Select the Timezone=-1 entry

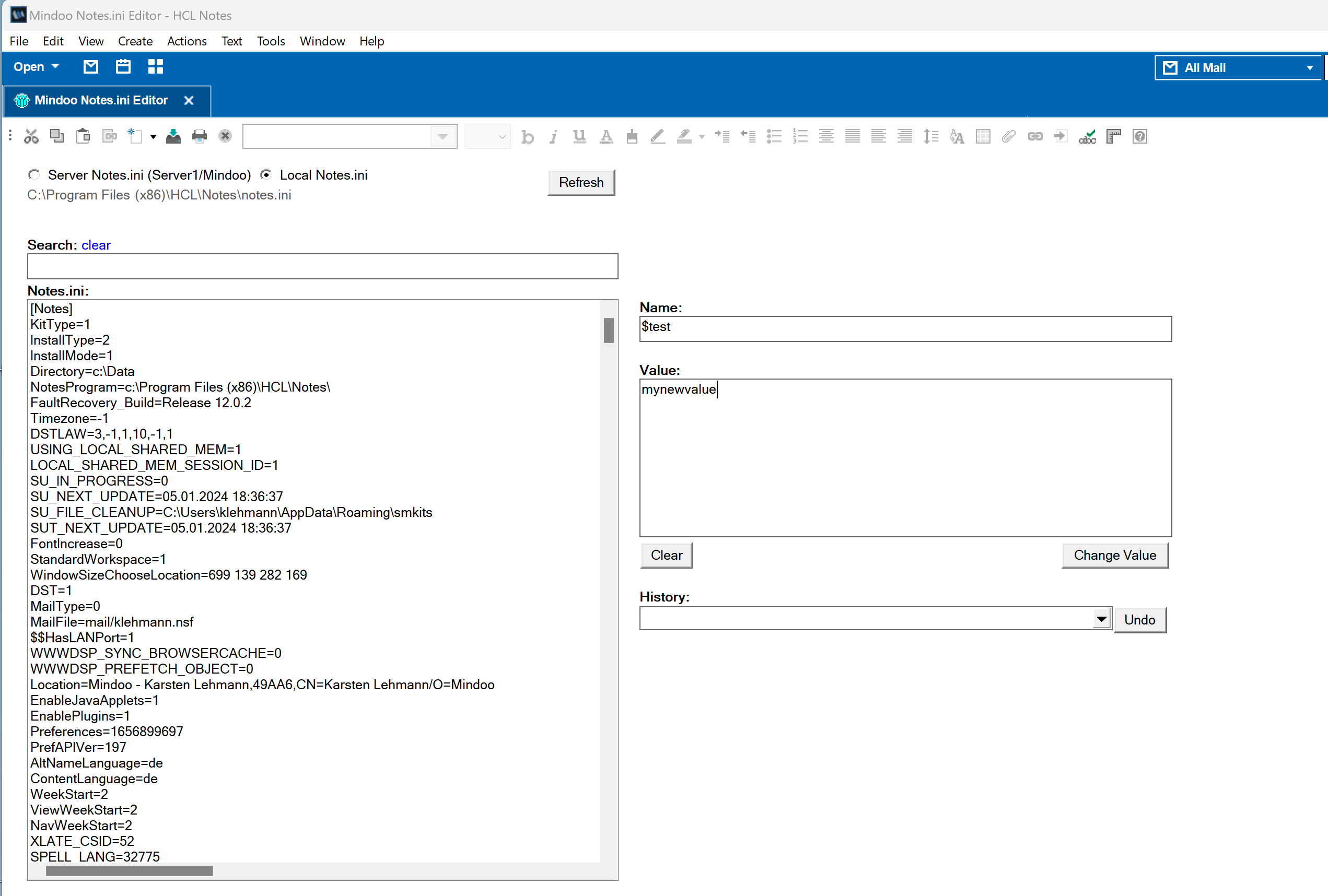[x=69, y=419]
